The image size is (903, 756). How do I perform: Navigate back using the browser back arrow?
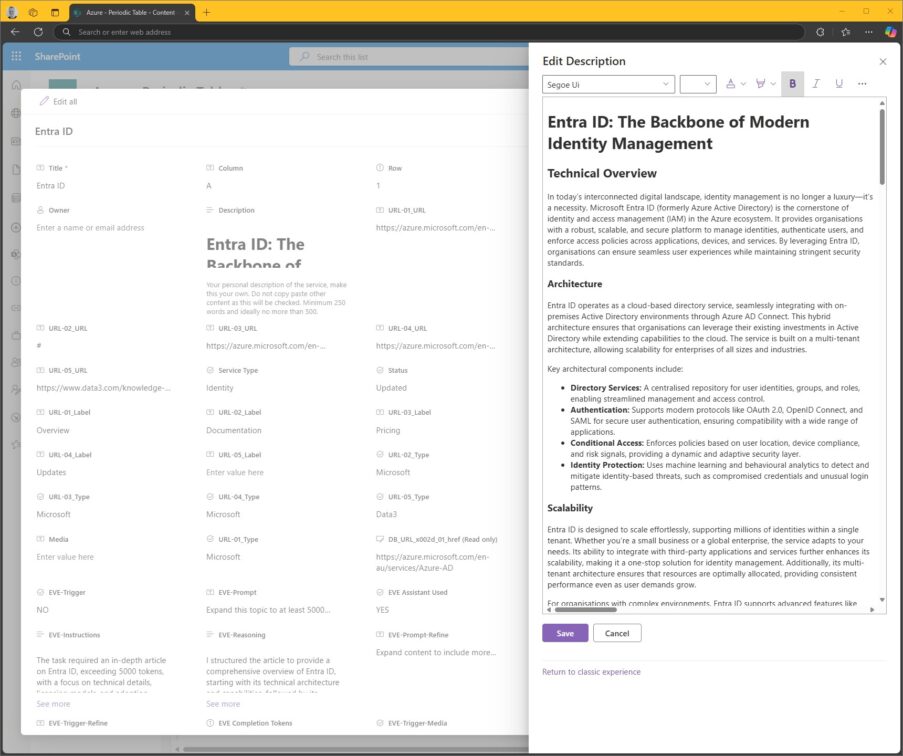click(14, 32)
